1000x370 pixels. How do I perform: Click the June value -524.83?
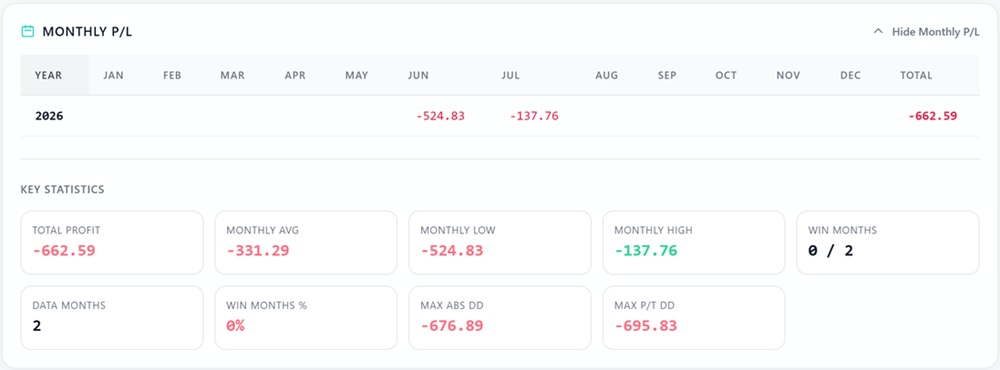click(x=440, y=116)
